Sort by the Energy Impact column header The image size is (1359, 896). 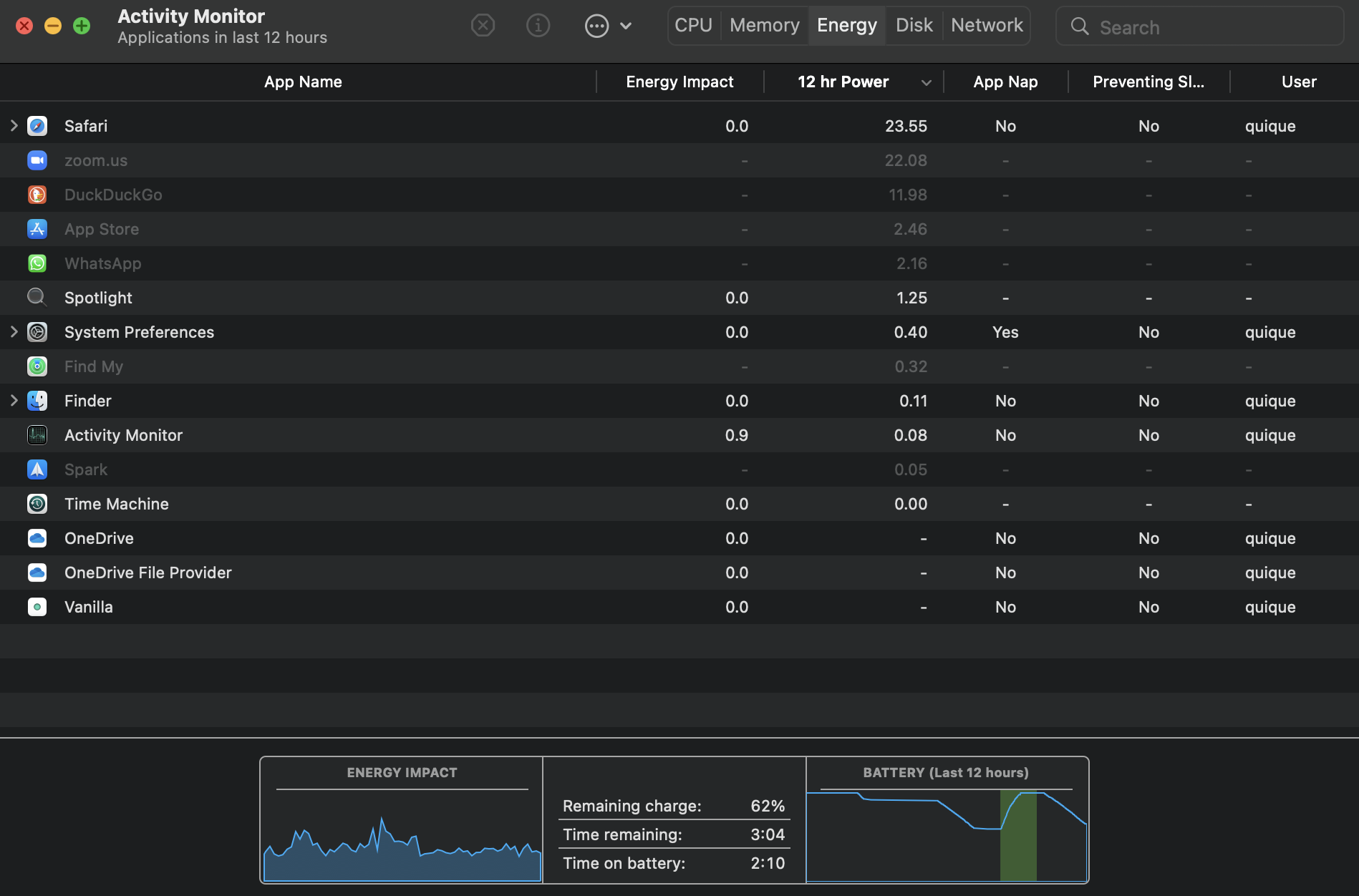tap(679, 82)
